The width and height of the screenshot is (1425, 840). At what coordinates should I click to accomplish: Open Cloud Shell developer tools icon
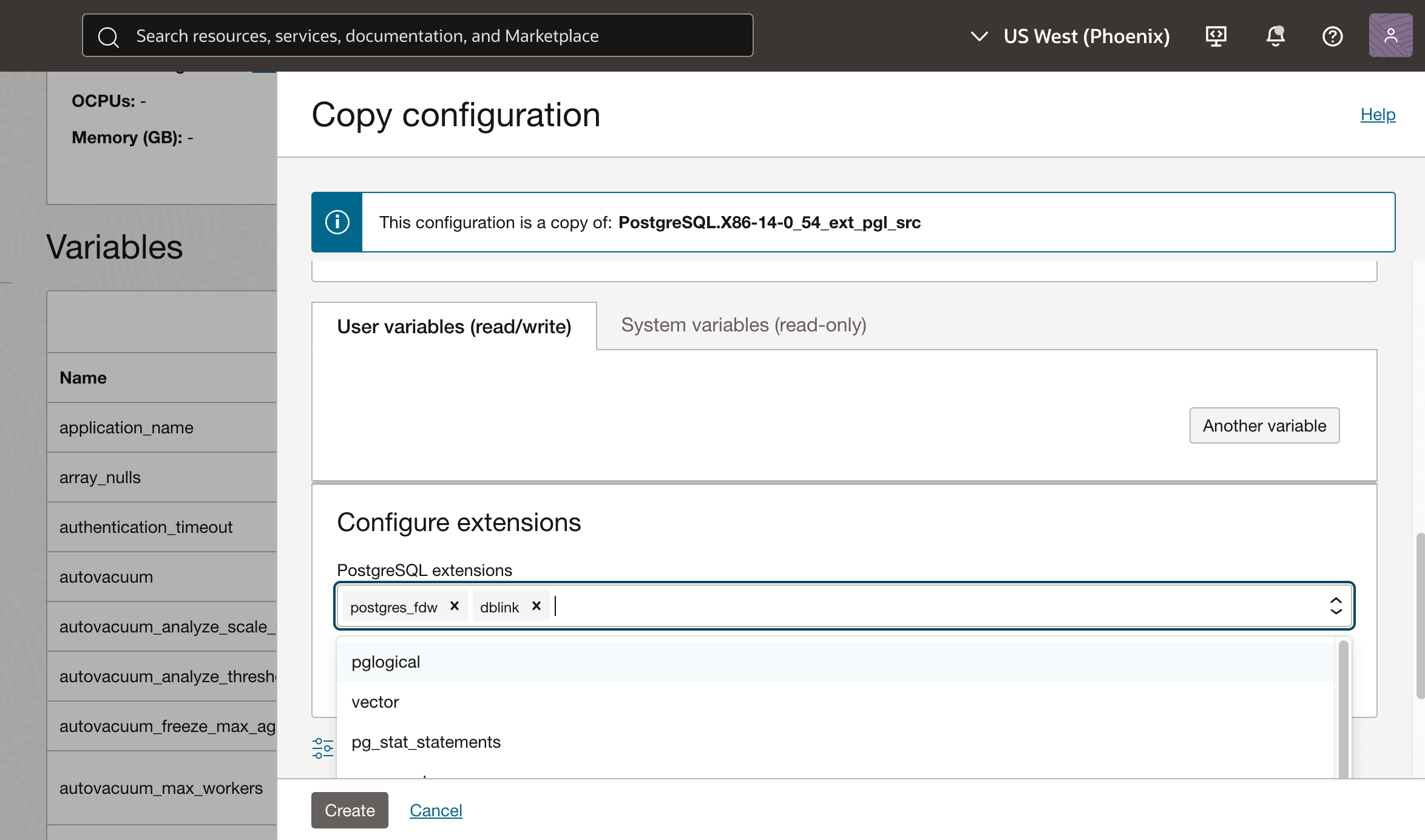coord(1216,36)
